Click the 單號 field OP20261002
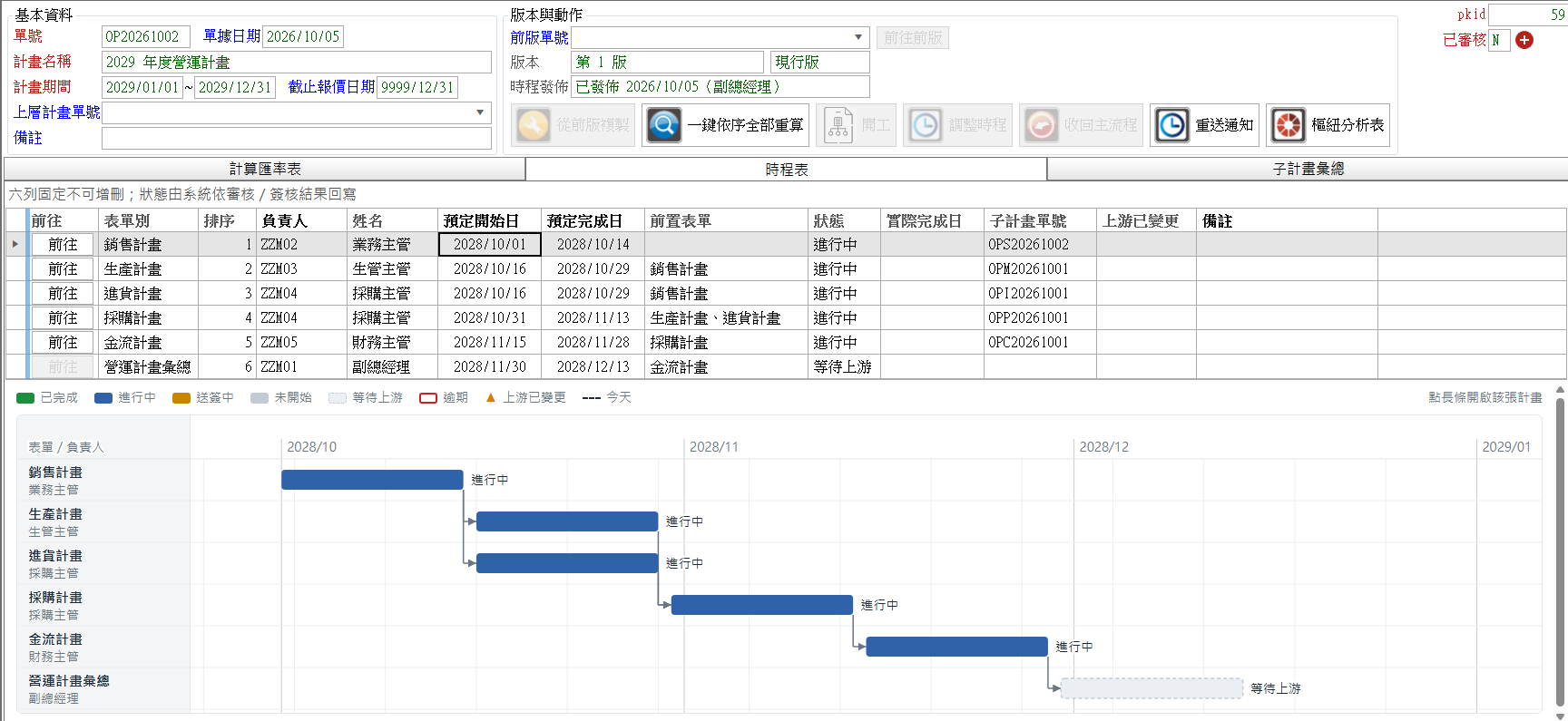The height and width of the screenshot is (721, 1568). click(x=146, y=36)
